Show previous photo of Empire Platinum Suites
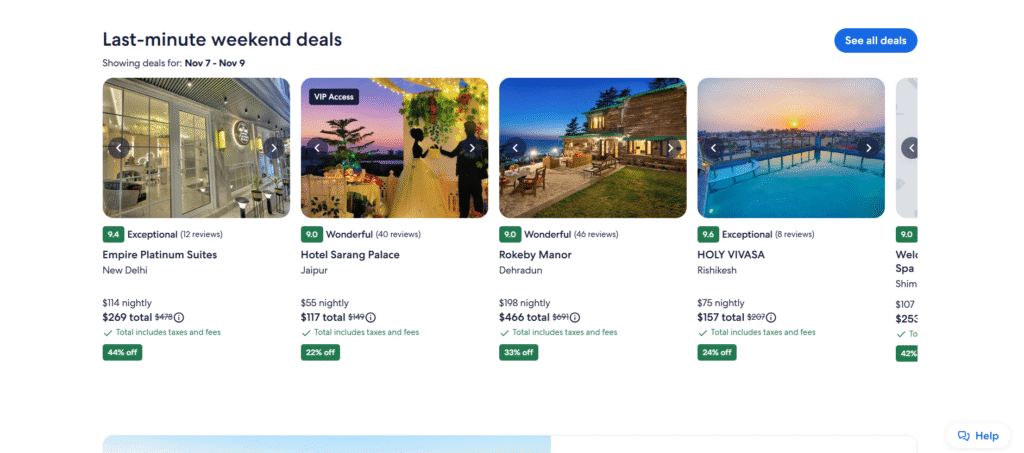 [x=119, y=148]
